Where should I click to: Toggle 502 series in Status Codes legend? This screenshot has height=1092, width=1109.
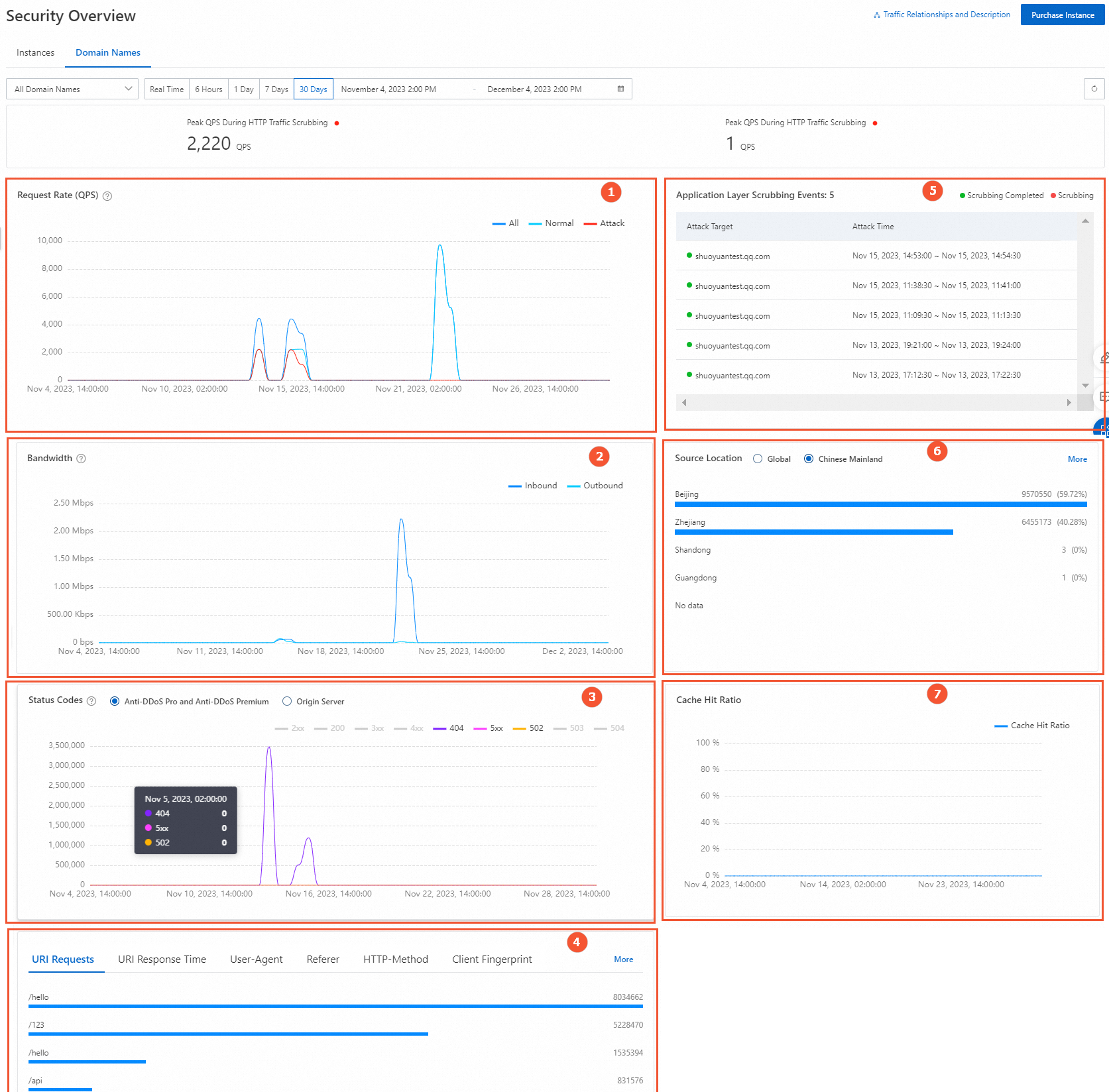tap(528, 728)
